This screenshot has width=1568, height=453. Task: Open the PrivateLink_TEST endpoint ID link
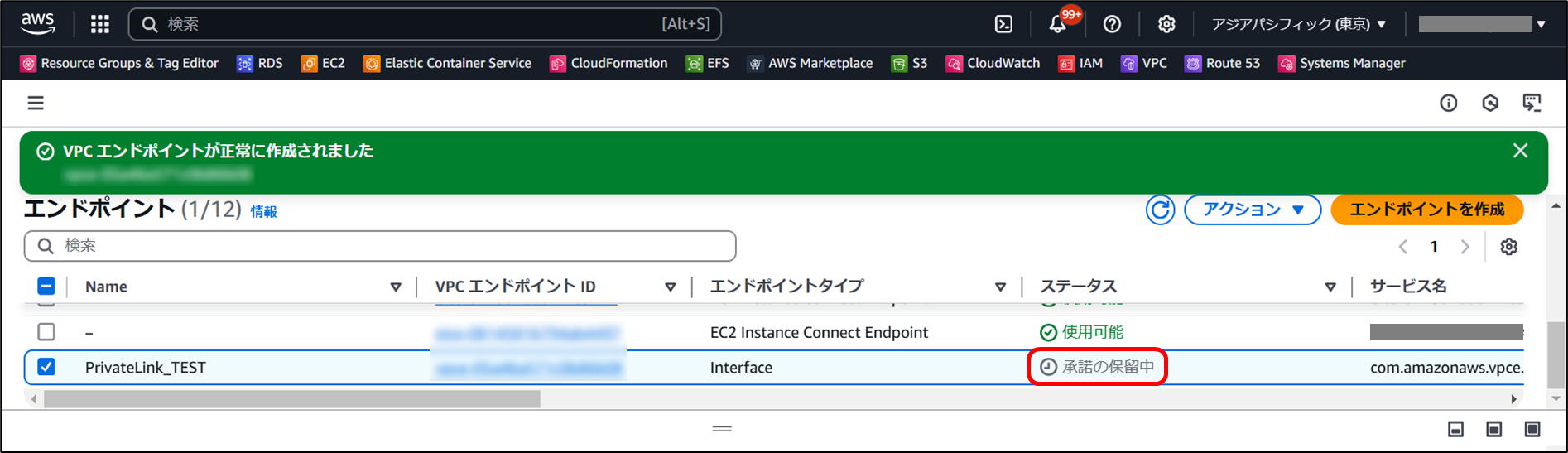click(528, 368)
